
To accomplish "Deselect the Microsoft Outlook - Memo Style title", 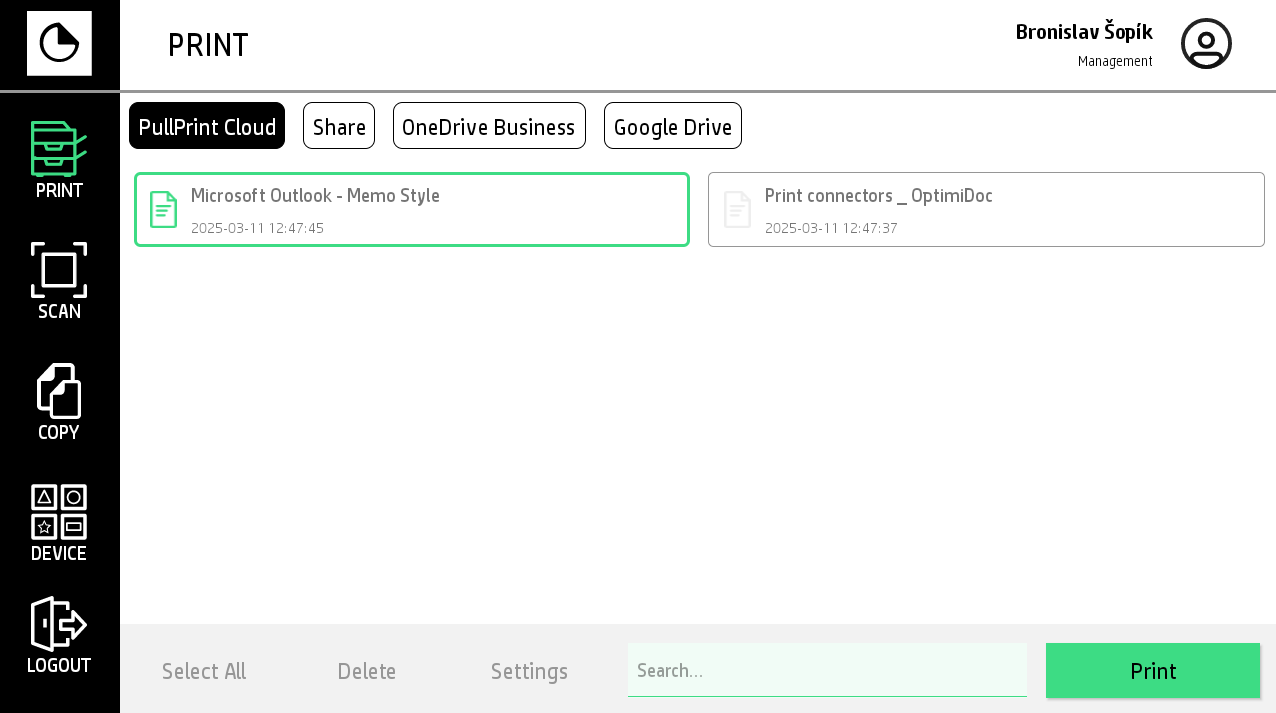I will tap(315, 196).
